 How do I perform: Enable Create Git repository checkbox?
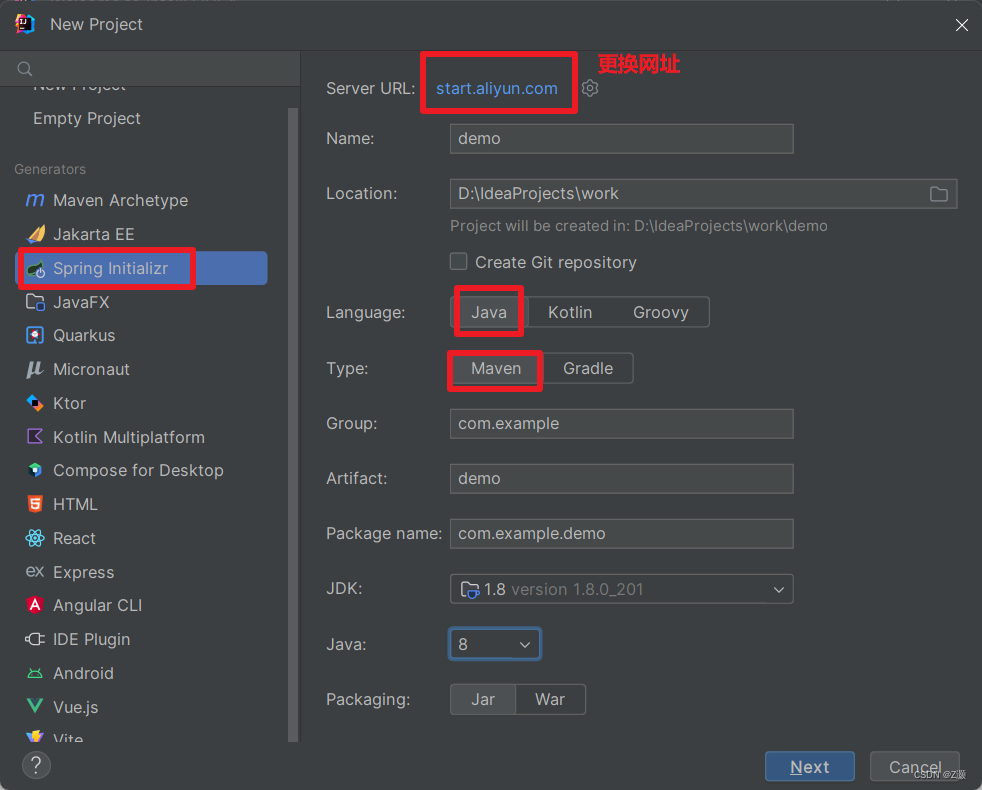[458, 261]
